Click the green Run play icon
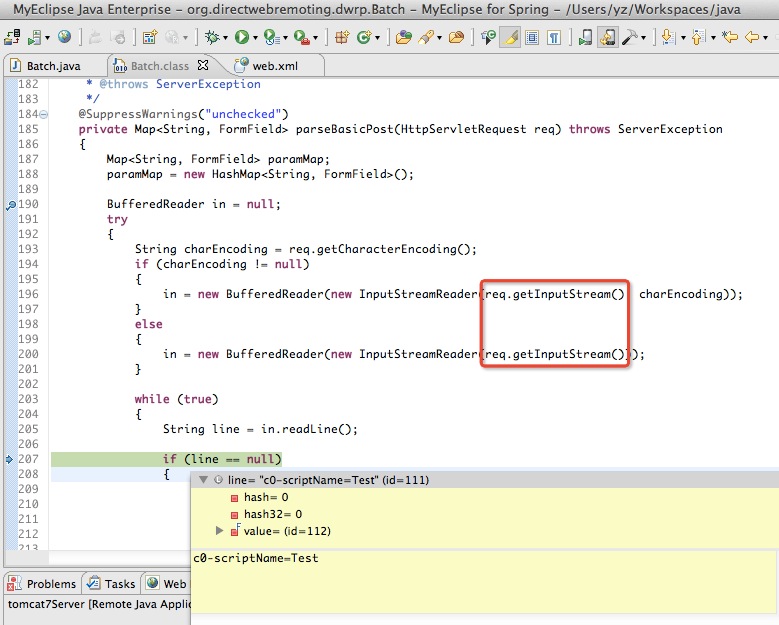This screenshot has height=625, width=779. click(x=242, y=37)
